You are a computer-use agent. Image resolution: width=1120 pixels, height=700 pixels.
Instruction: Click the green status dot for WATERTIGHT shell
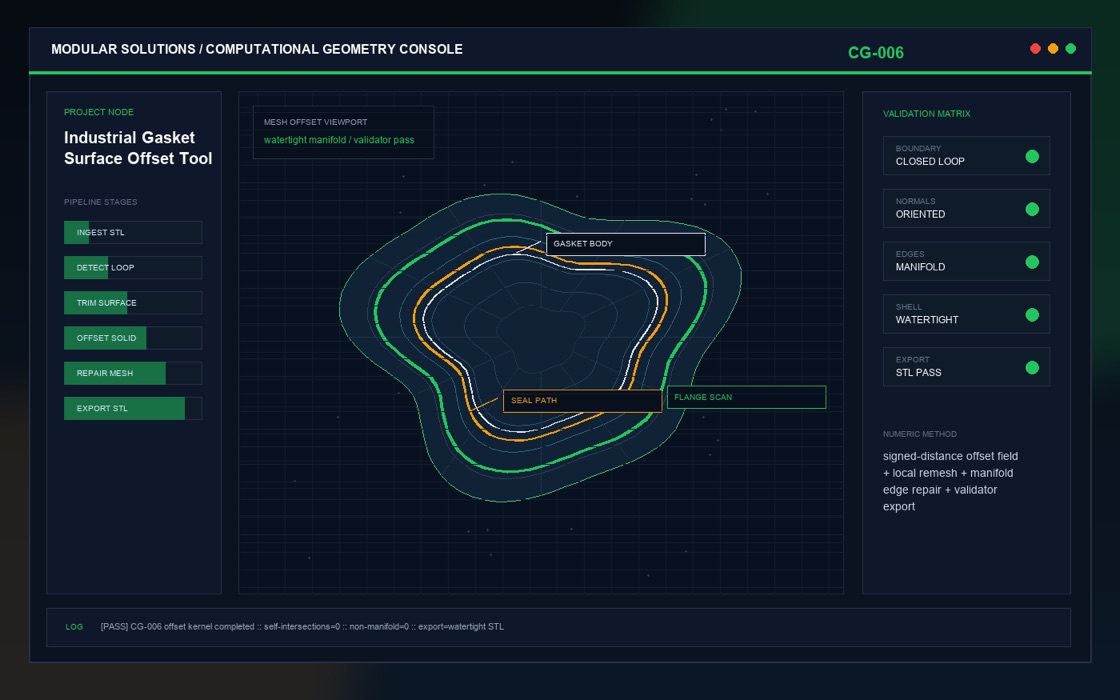pyautogui.click(x=1032, y=315)
